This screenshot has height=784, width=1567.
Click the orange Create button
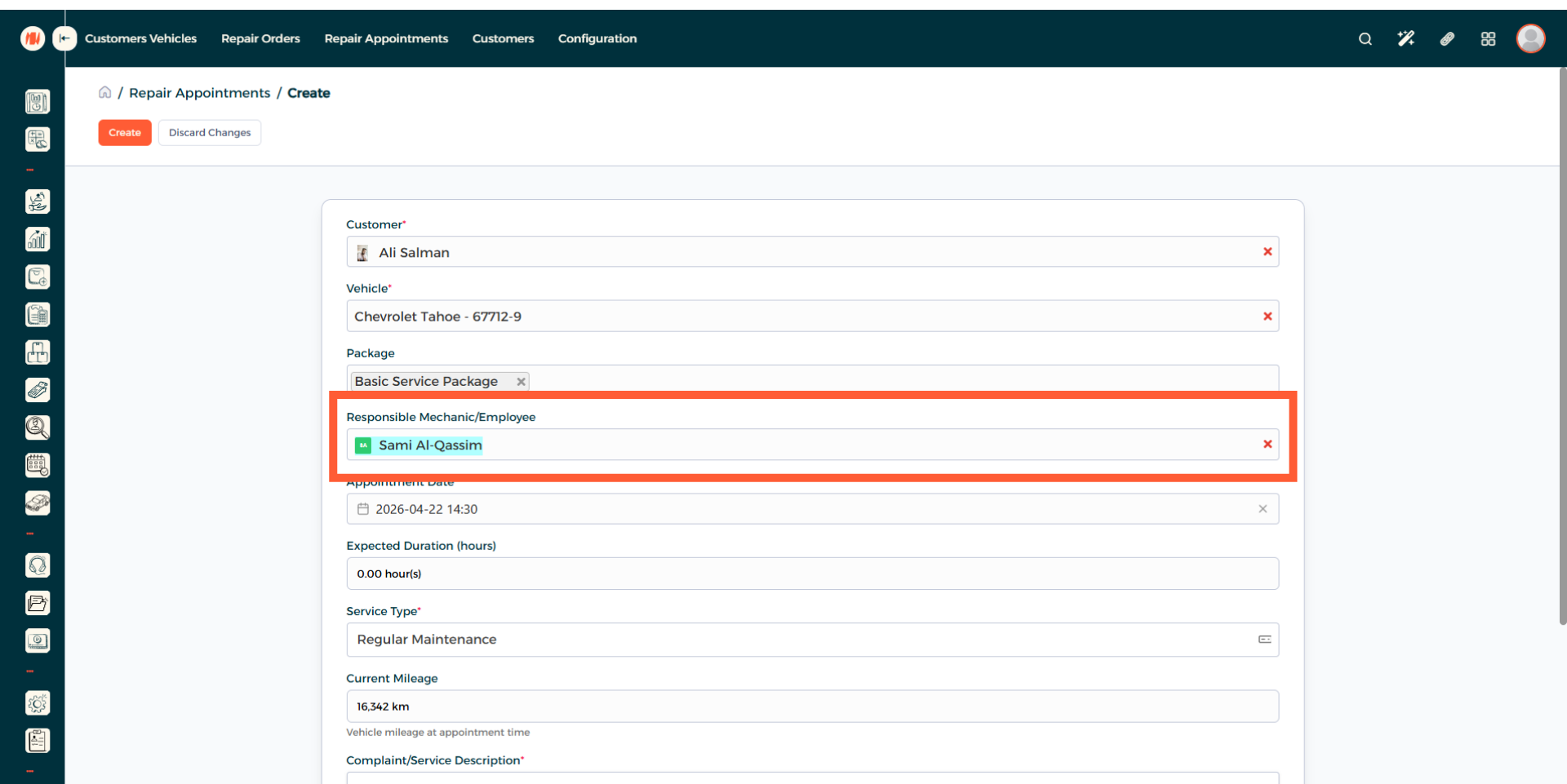click(125, 133)
